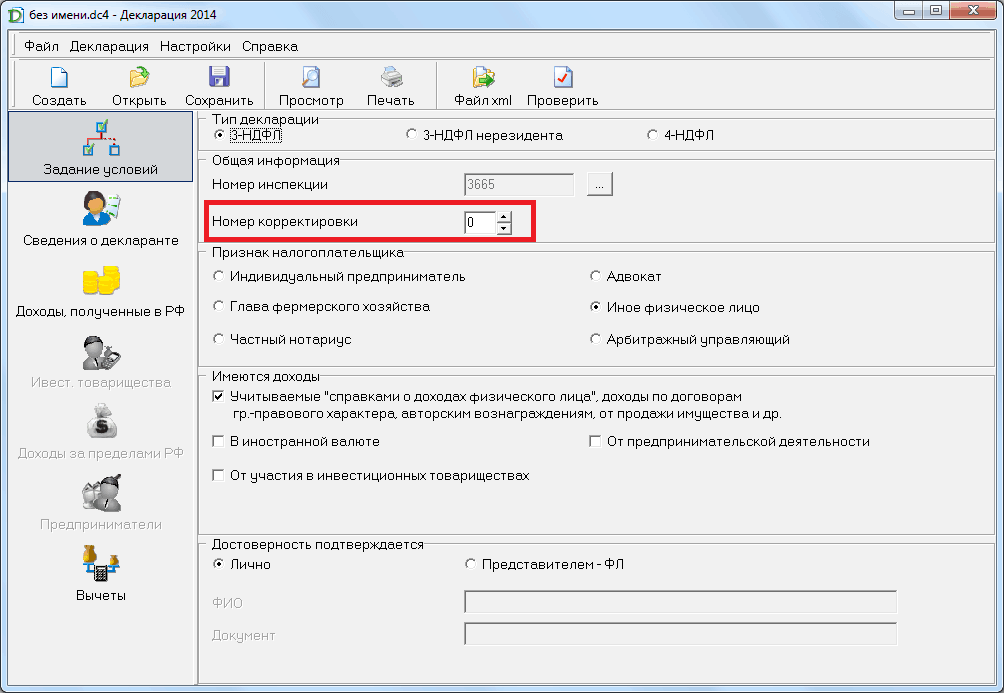1004x693 pixels.
Task: Check От предпринимательской деятельности income option
Action: point(596,441)
